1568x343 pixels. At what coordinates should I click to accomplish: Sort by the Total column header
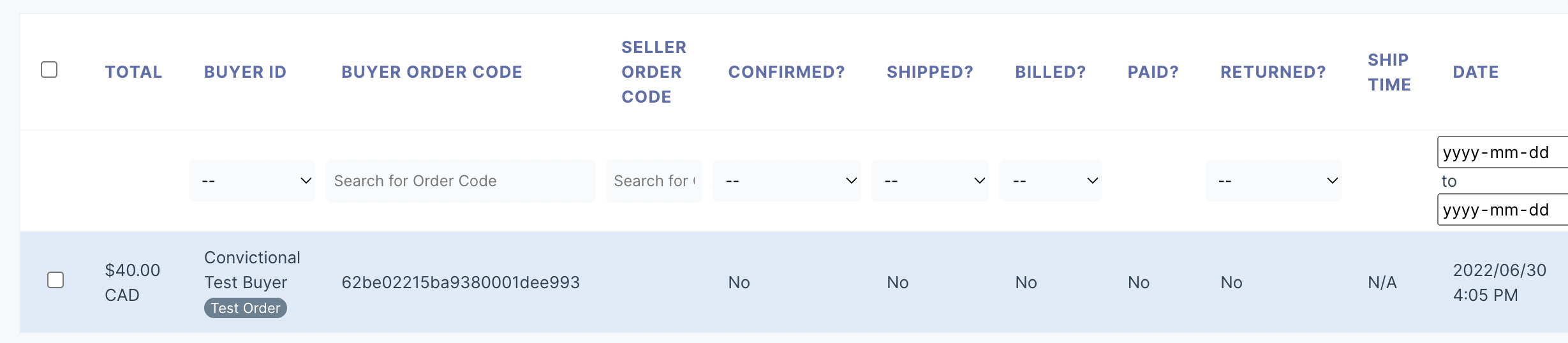click(133, 72)
